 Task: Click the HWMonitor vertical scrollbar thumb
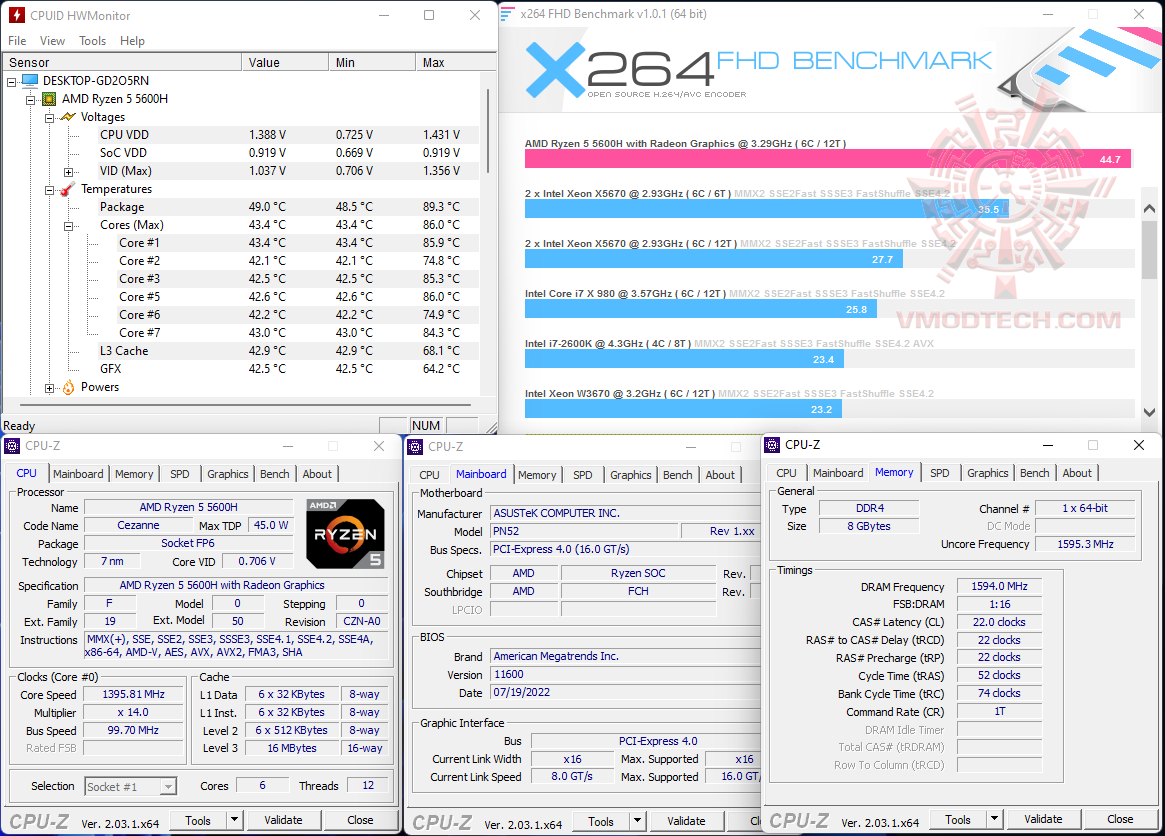pos(488,131)
